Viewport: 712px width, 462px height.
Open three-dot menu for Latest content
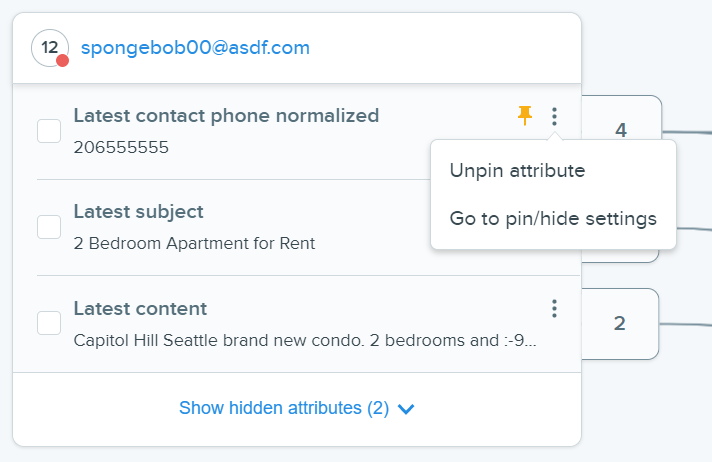point(554,309)
